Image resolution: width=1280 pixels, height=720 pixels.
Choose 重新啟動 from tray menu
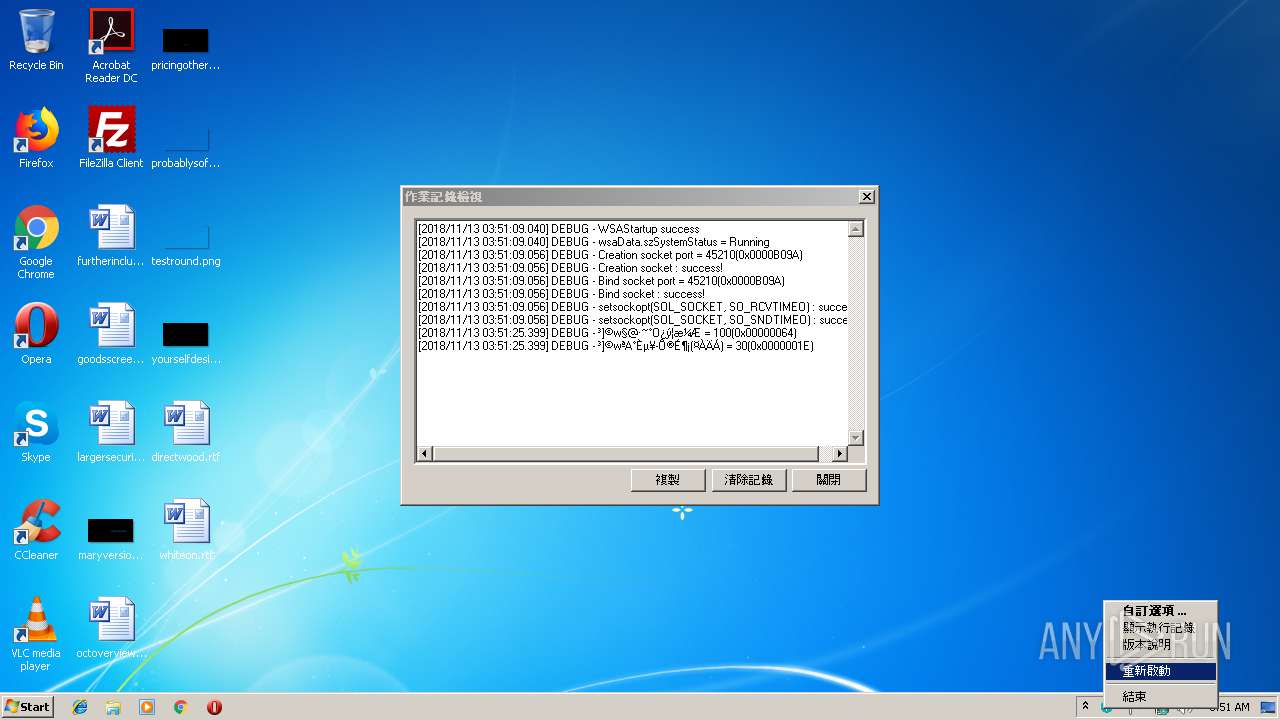pos(1160,671)
